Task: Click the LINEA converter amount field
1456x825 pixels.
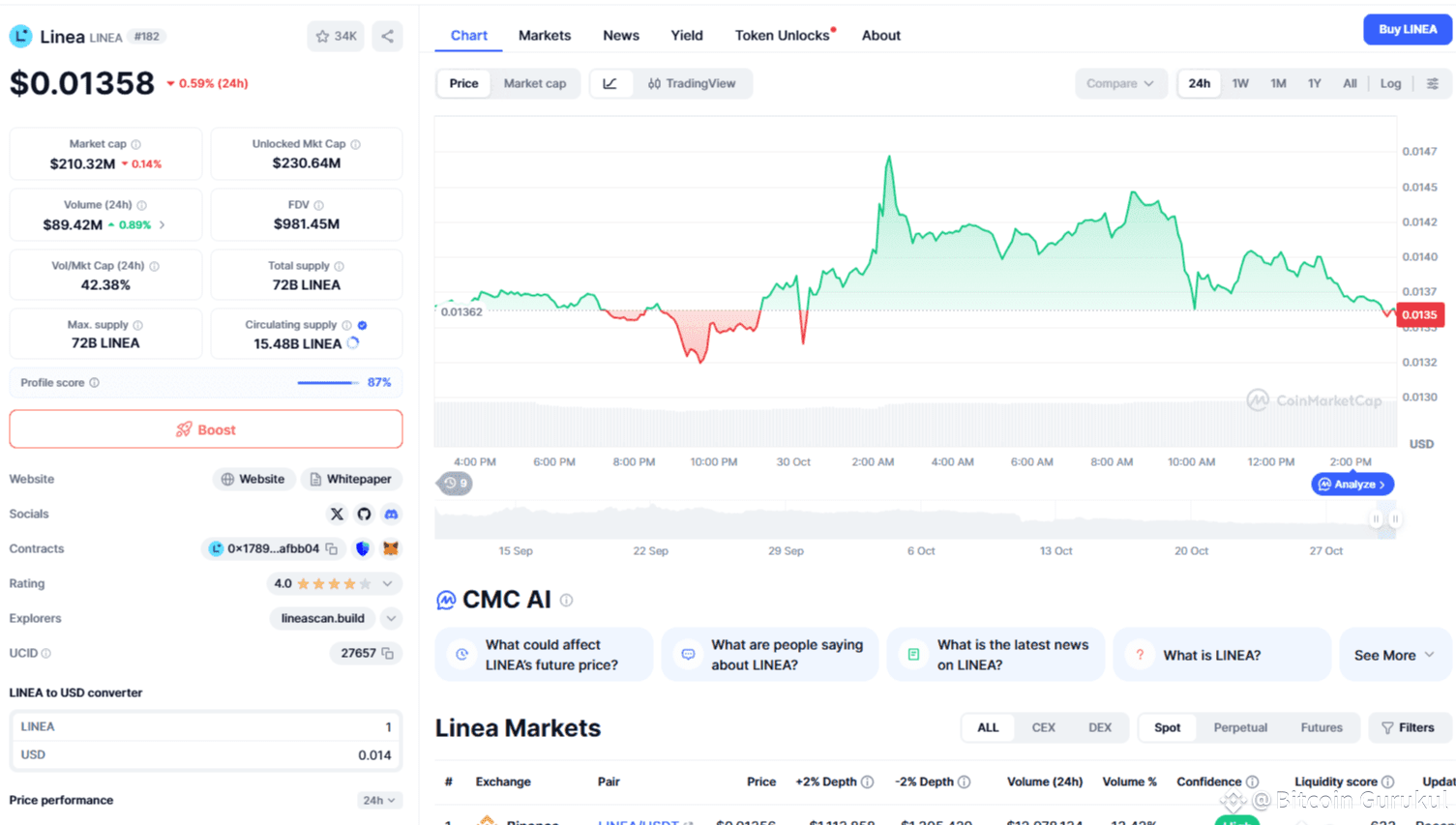Action: coord(206,727)
